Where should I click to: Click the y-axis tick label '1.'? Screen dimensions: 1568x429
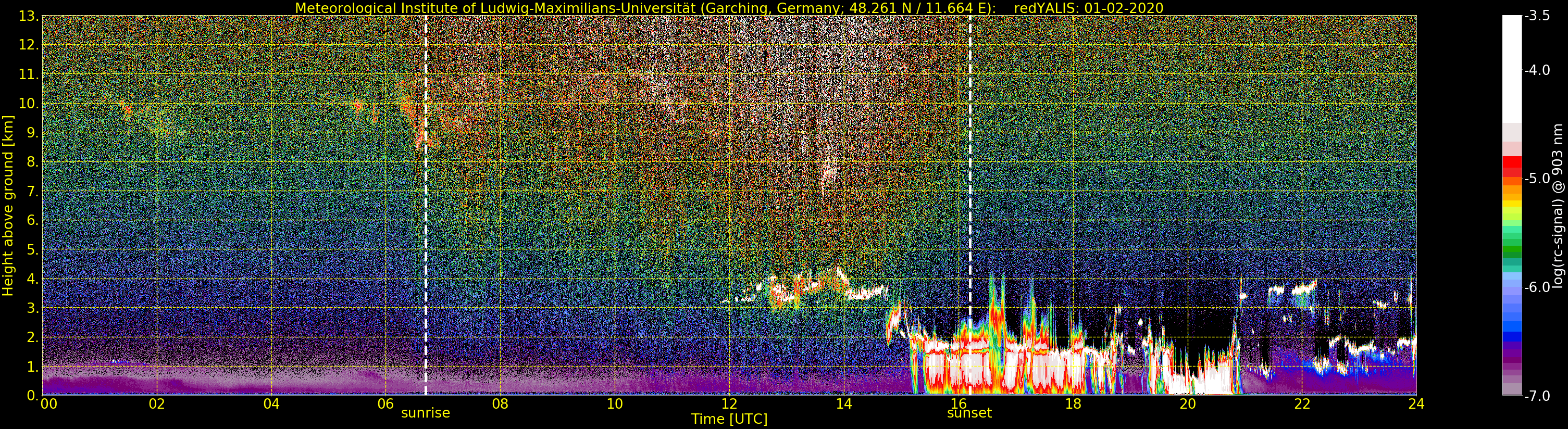pos(32,367)
